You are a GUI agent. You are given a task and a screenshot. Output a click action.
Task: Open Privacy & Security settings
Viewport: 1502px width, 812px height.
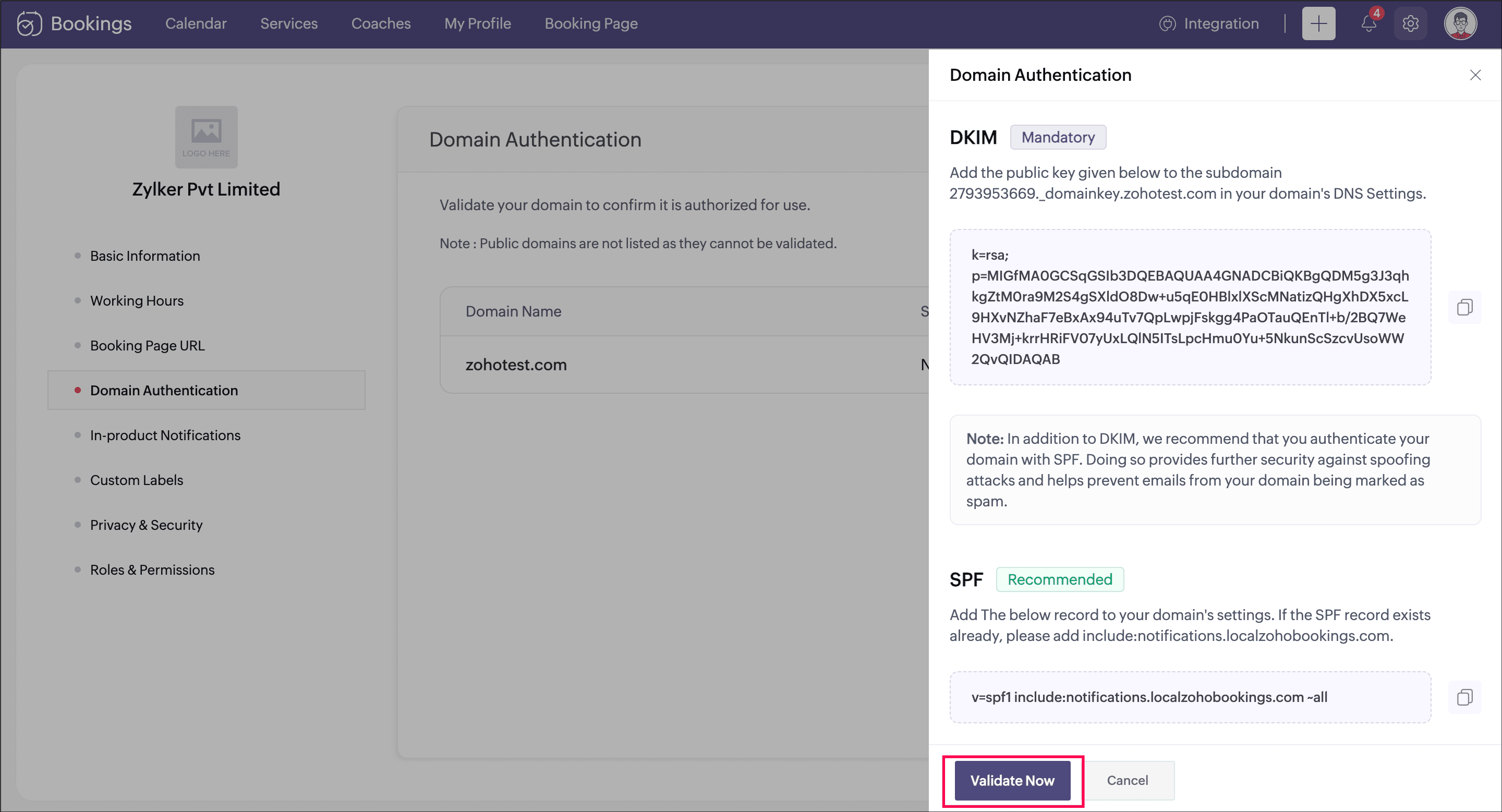click(x=146, y=525)
